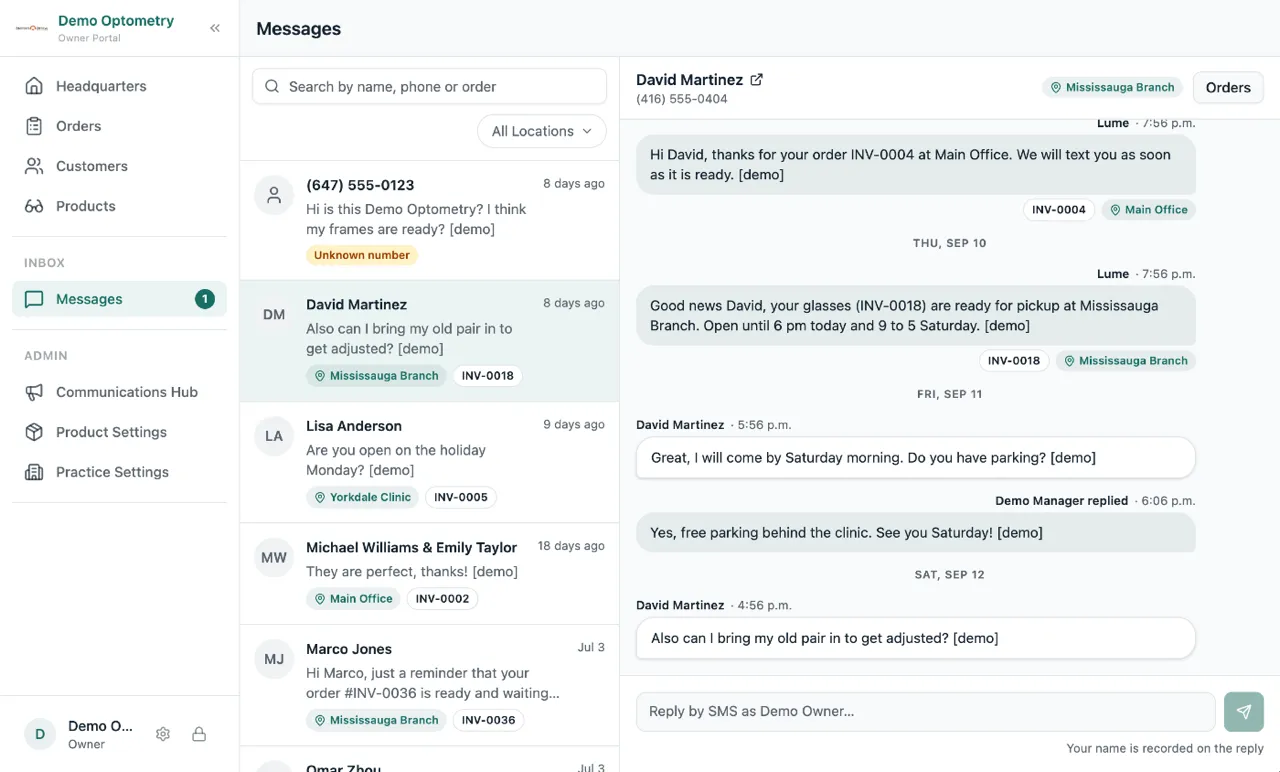This screenshot has height=772, width=1280.
Task: Click the Customers people icon
Action: [34, 166]
